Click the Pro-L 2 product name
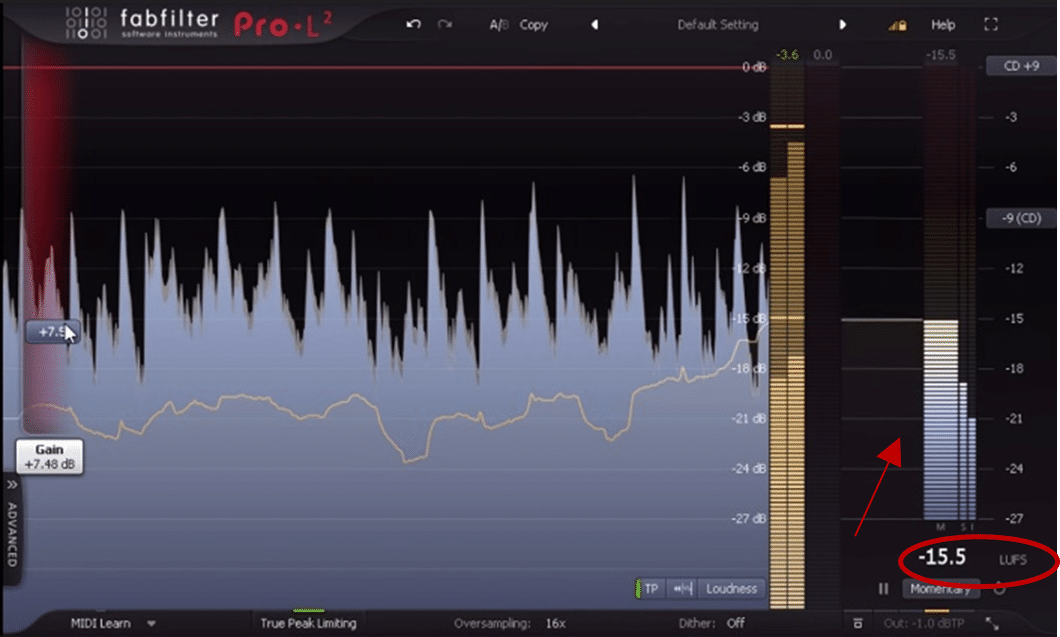Image resolution: width=1060 pixels, height=637 pixels. click(283, 26)
